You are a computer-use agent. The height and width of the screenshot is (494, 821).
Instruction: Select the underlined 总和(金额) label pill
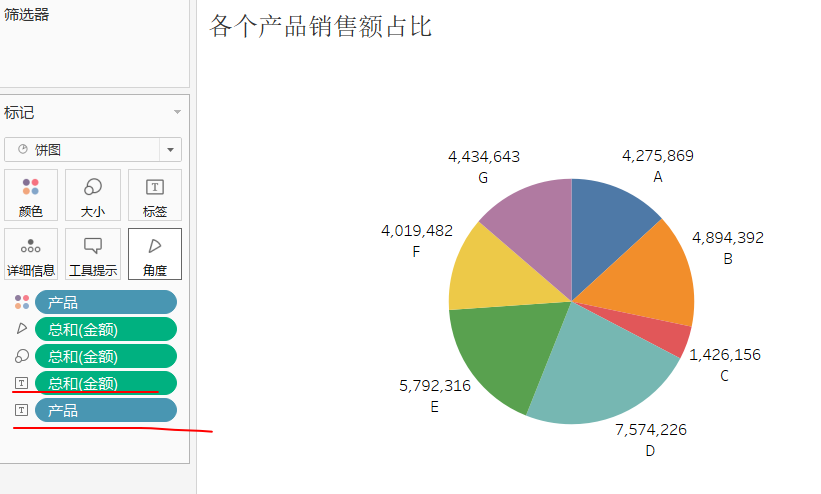coord(105,383)
